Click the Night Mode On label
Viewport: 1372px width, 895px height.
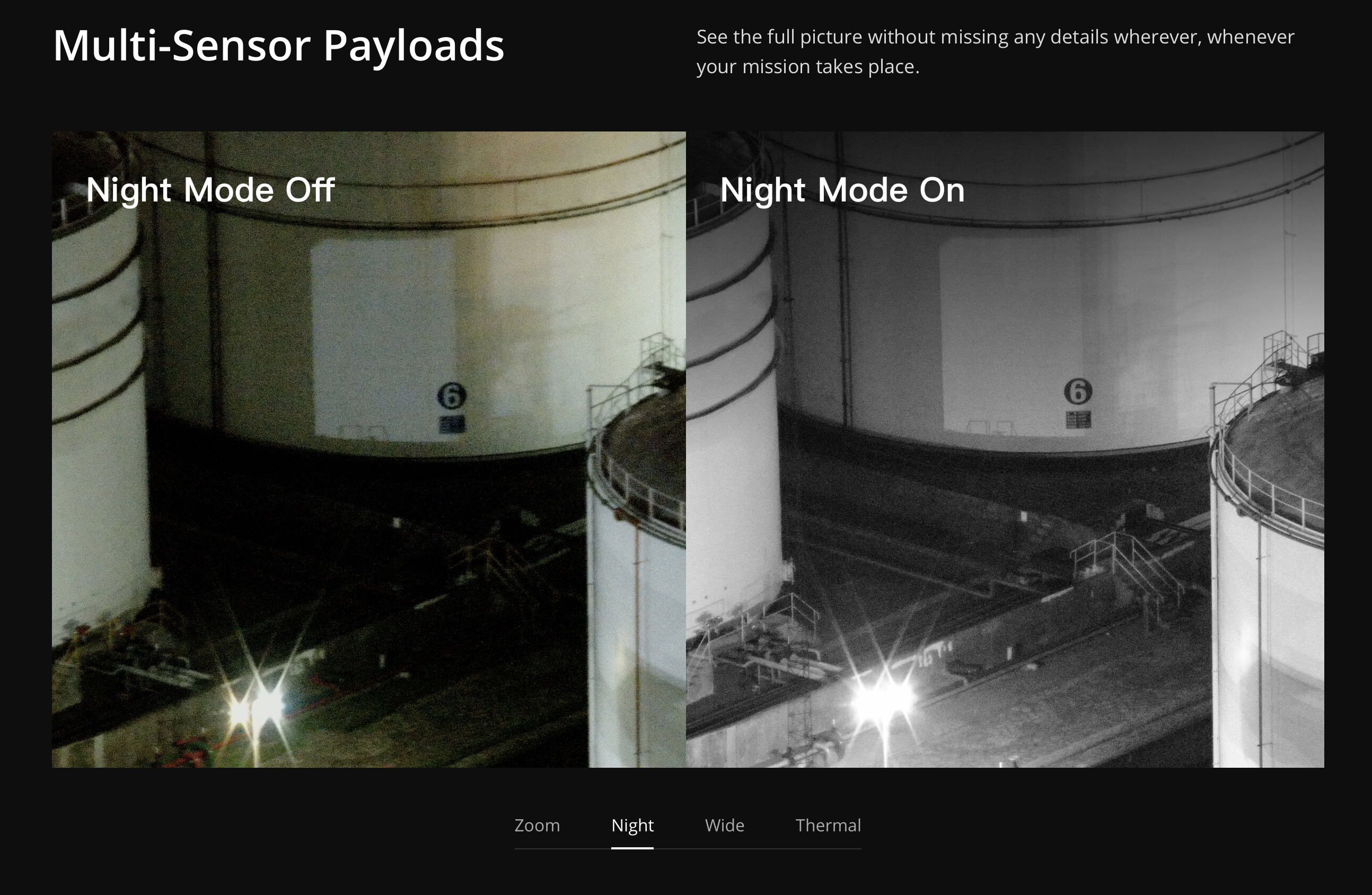(x=842, y=190)
